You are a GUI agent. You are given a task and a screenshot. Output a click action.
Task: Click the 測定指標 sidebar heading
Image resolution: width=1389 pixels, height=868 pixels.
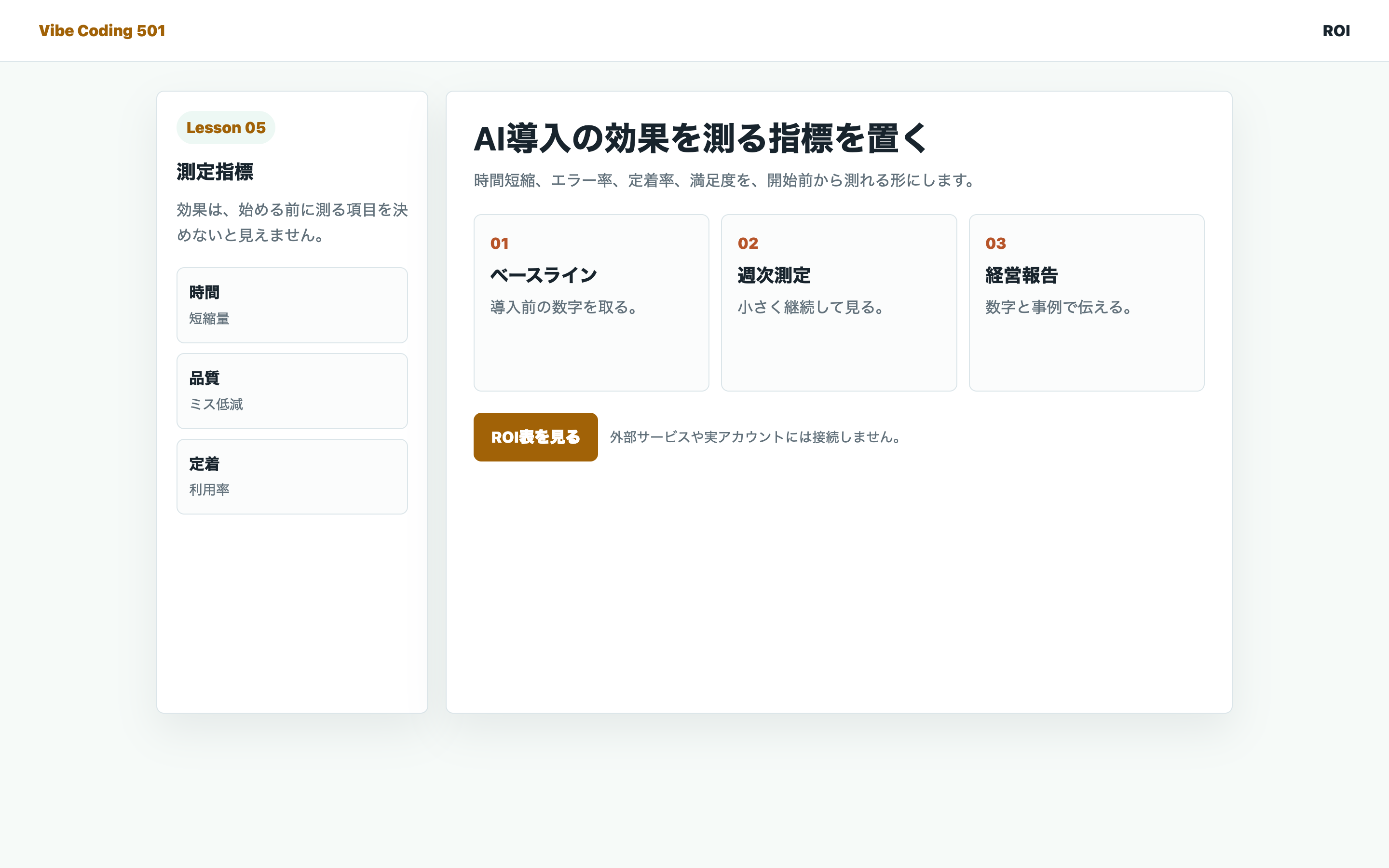tap(215, 172)
